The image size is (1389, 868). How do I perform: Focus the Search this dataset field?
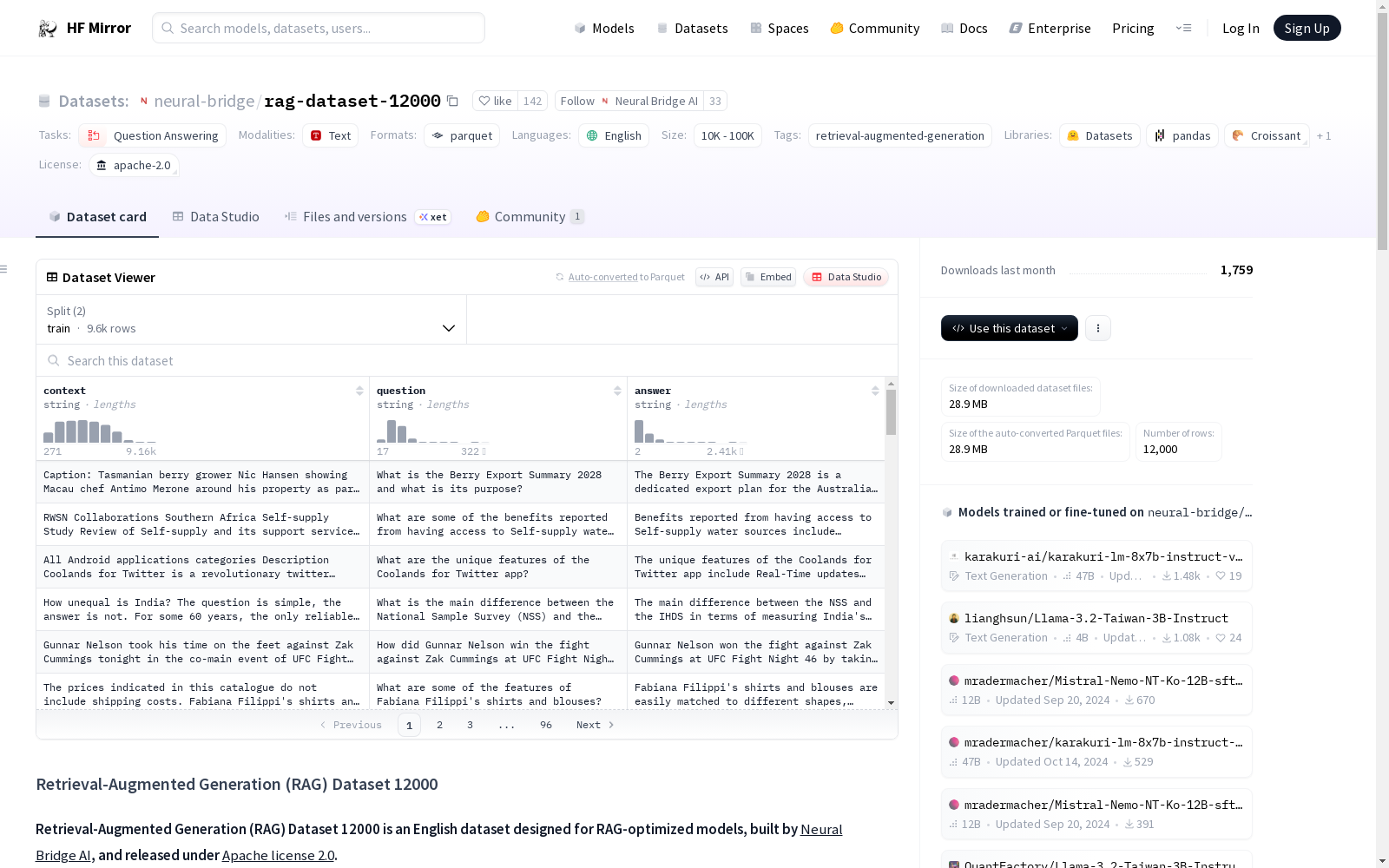467,360
